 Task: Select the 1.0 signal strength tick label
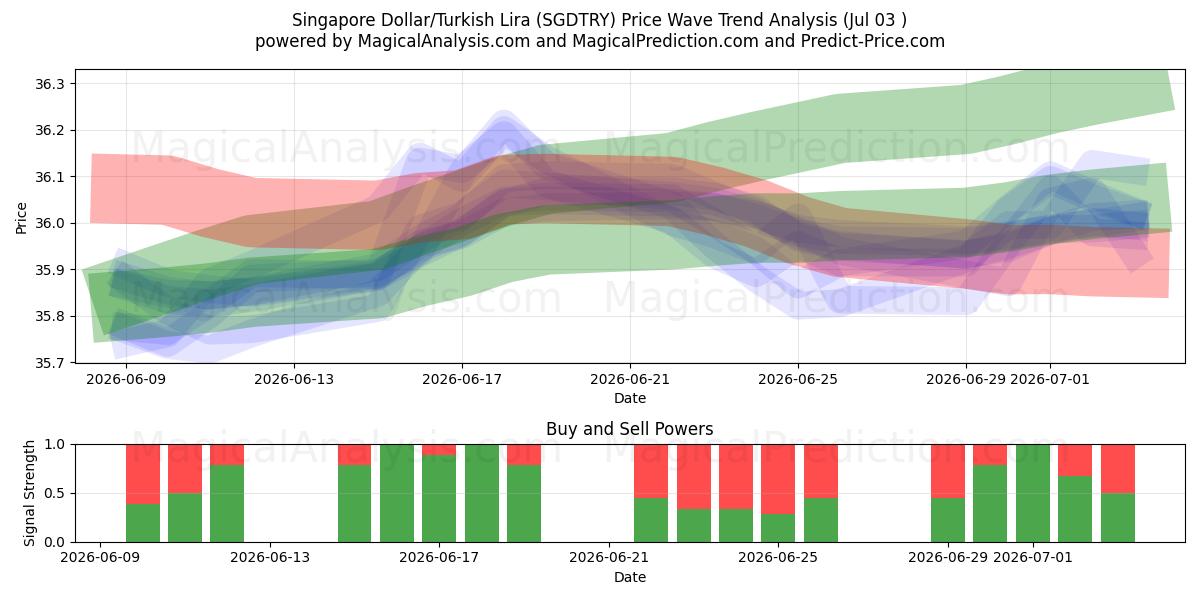coord(53,444)
